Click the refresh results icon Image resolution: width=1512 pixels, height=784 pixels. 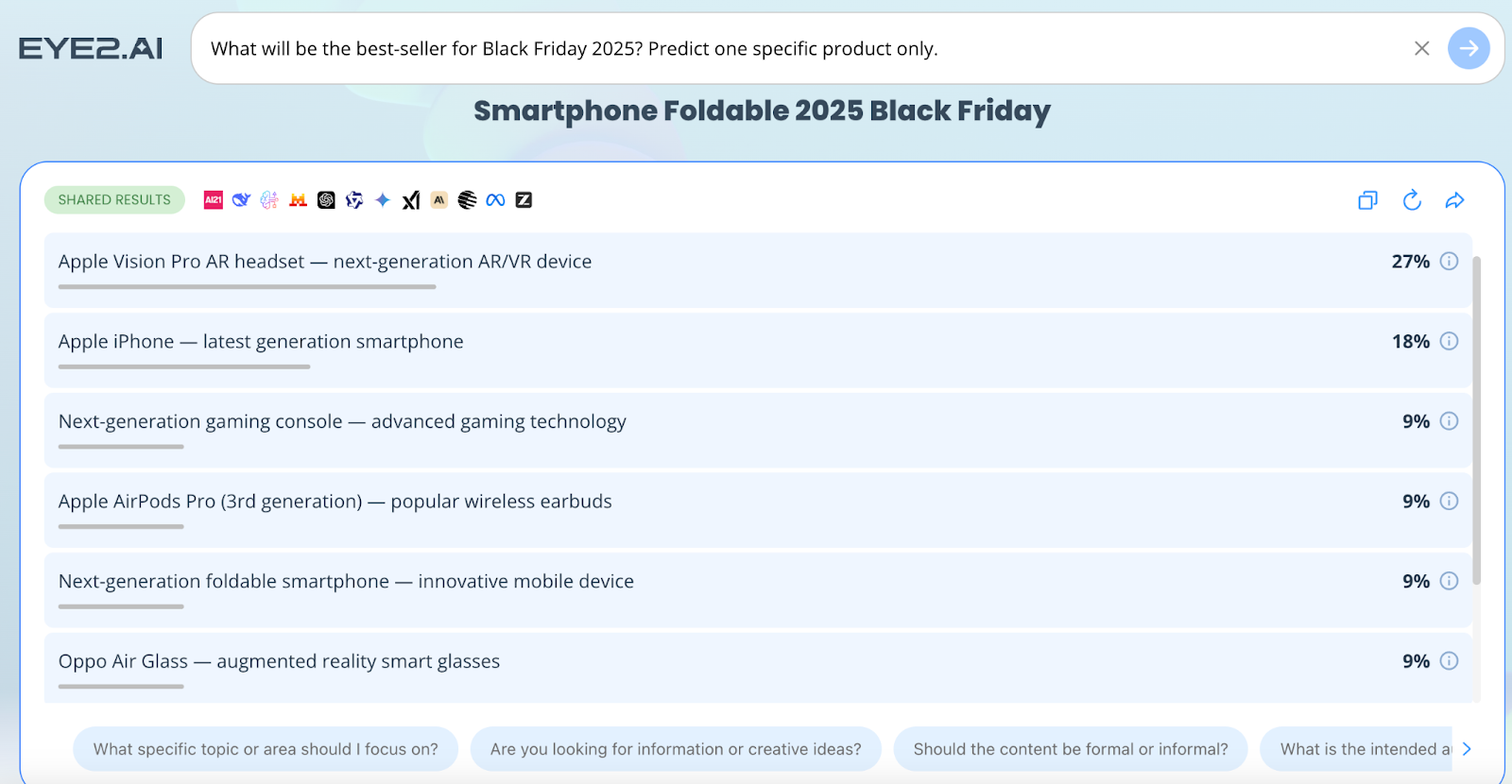point(1412,200)
